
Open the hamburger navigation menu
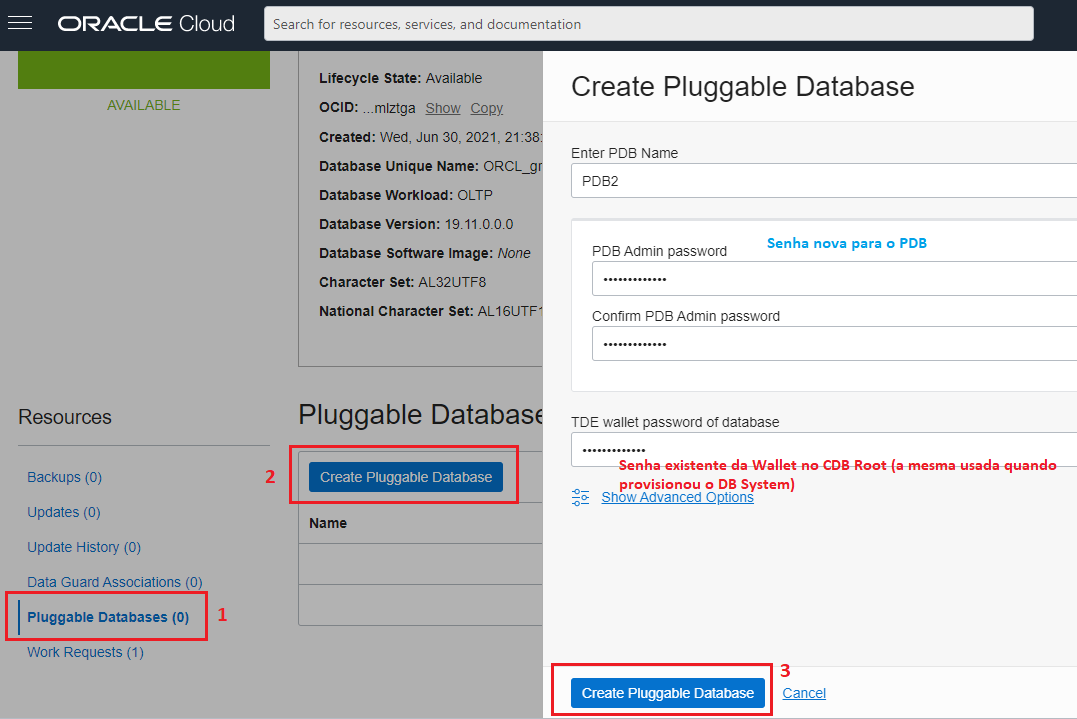tap(21, 23)
